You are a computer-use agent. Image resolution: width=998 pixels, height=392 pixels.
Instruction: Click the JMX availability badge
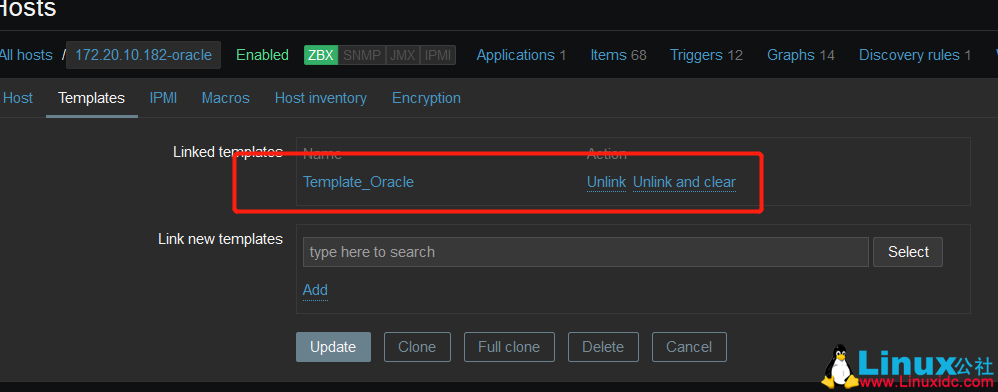point(402,55)
